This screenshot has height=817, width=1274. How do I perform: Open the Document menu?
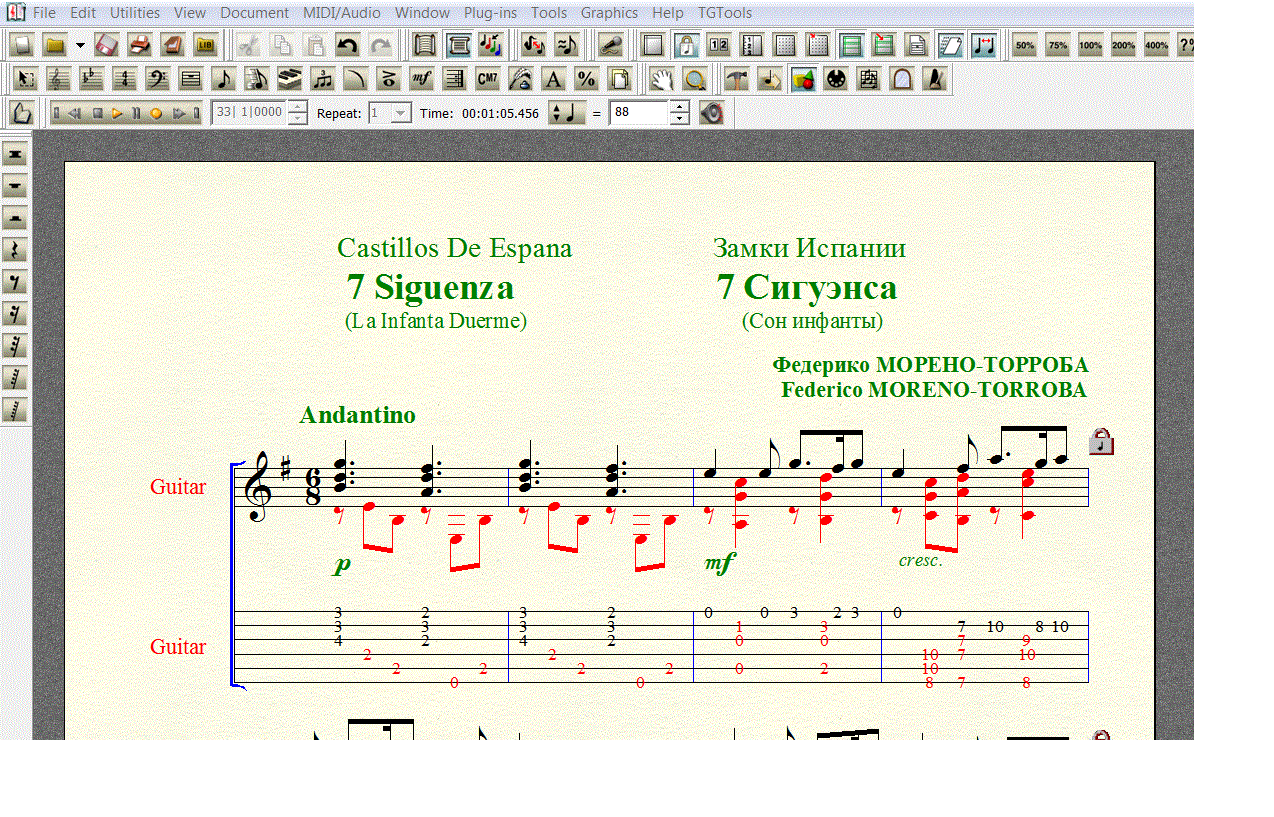click(254, 13)
